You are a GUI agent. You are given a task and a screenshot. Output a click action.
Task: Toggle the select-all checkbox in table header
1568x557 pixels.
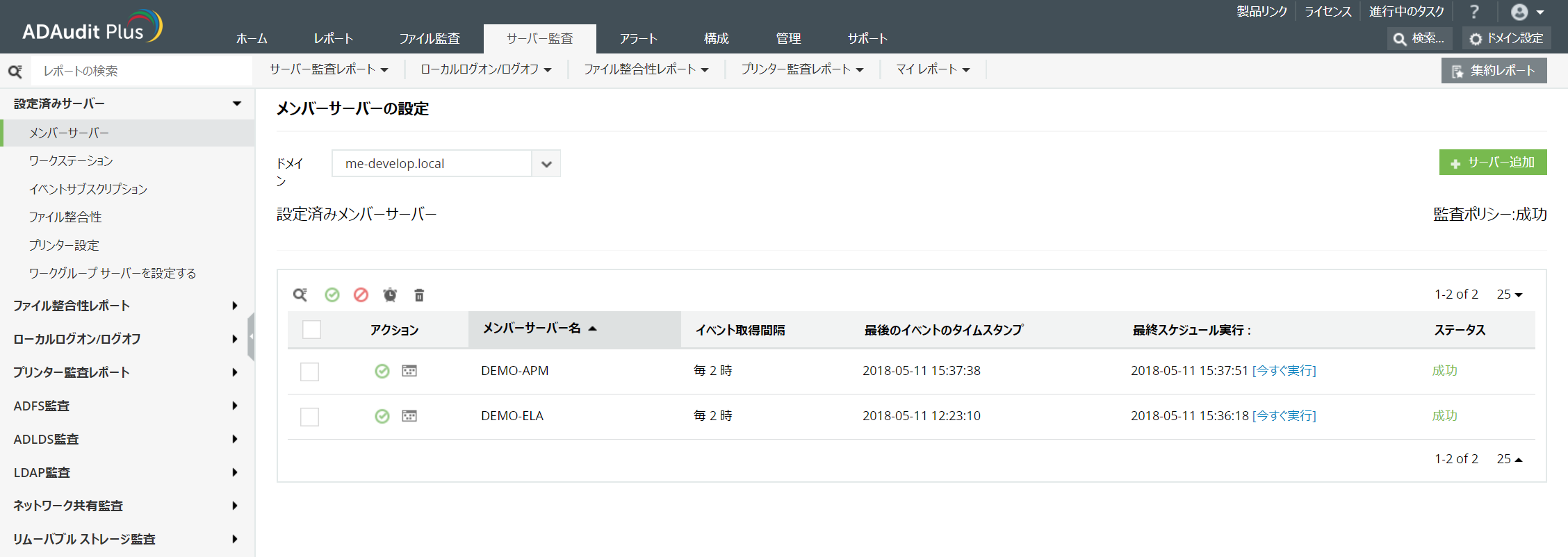(311, 329)
